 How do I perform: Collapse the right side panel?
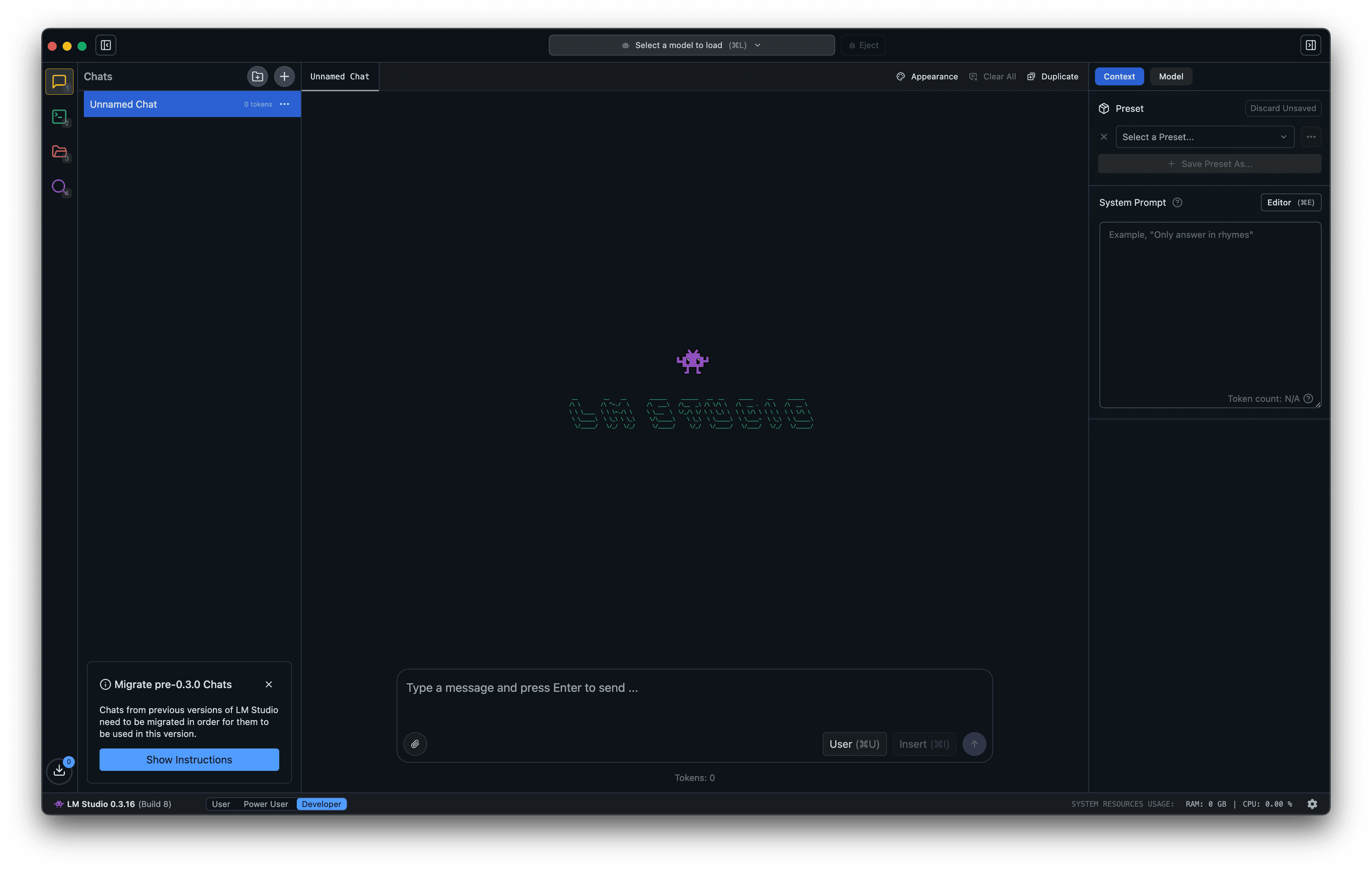(x=1310, y=44)
